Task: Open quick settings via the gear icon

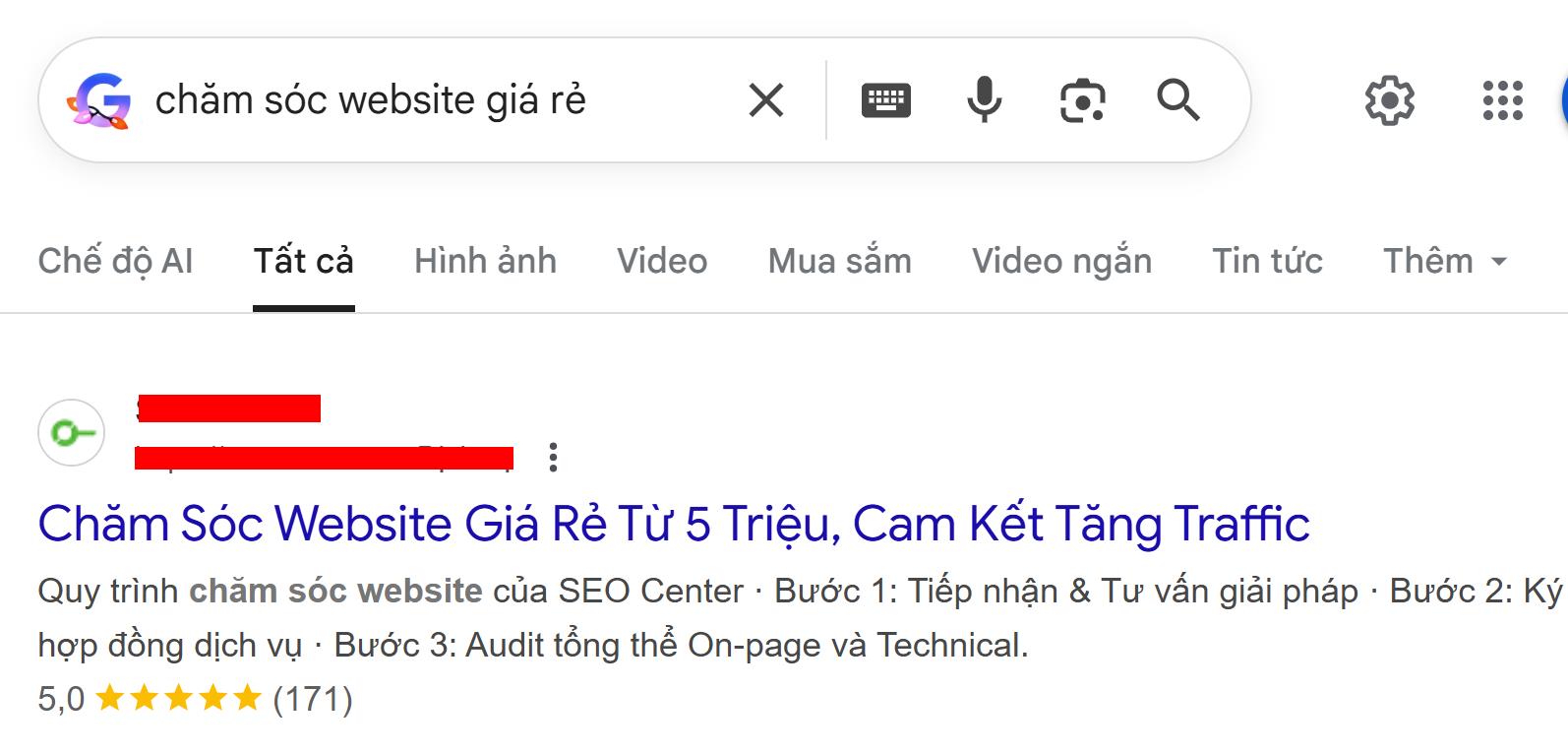Action: point(1390,98)
